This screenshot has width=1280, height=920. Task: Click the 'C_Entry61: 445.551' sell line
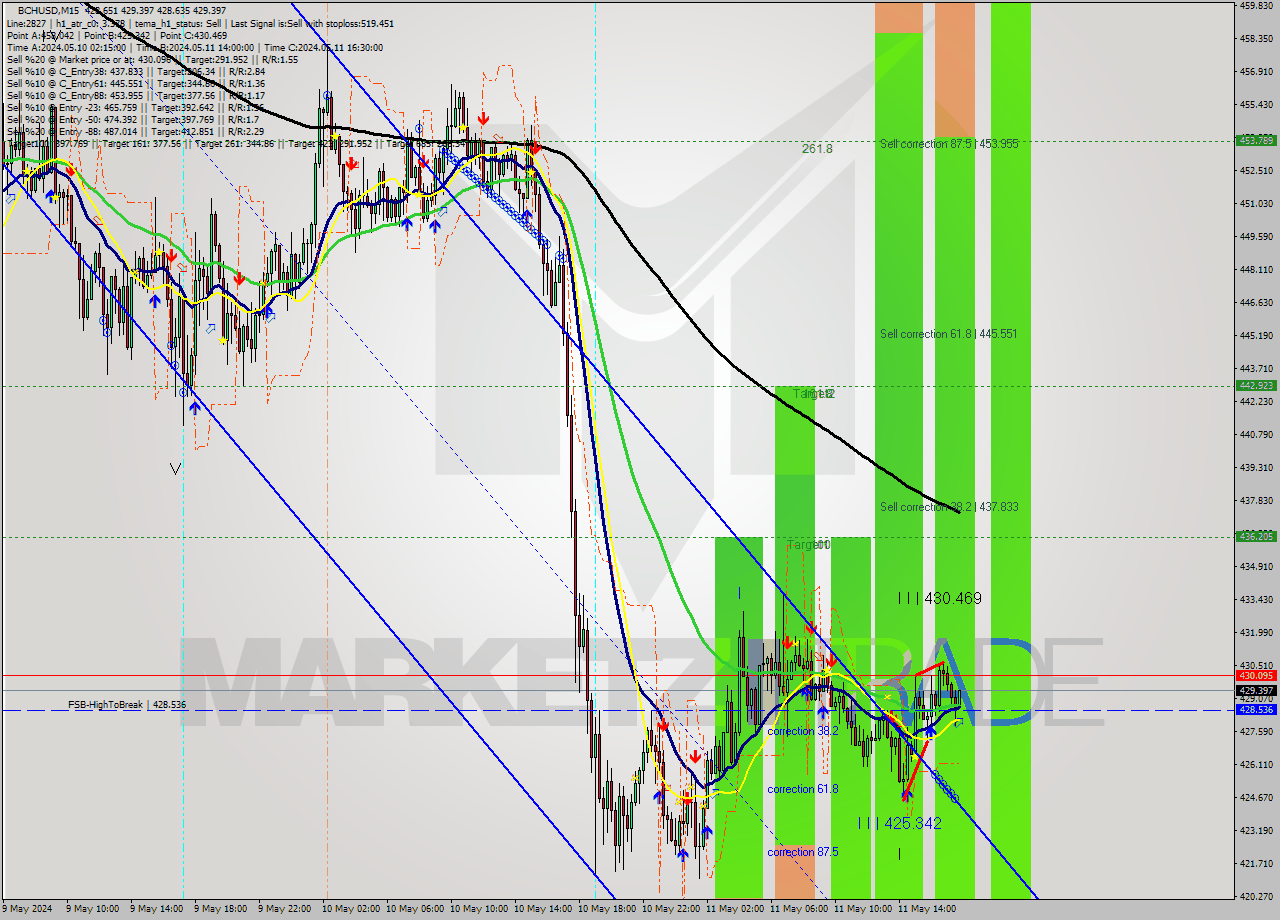[135, 83]
